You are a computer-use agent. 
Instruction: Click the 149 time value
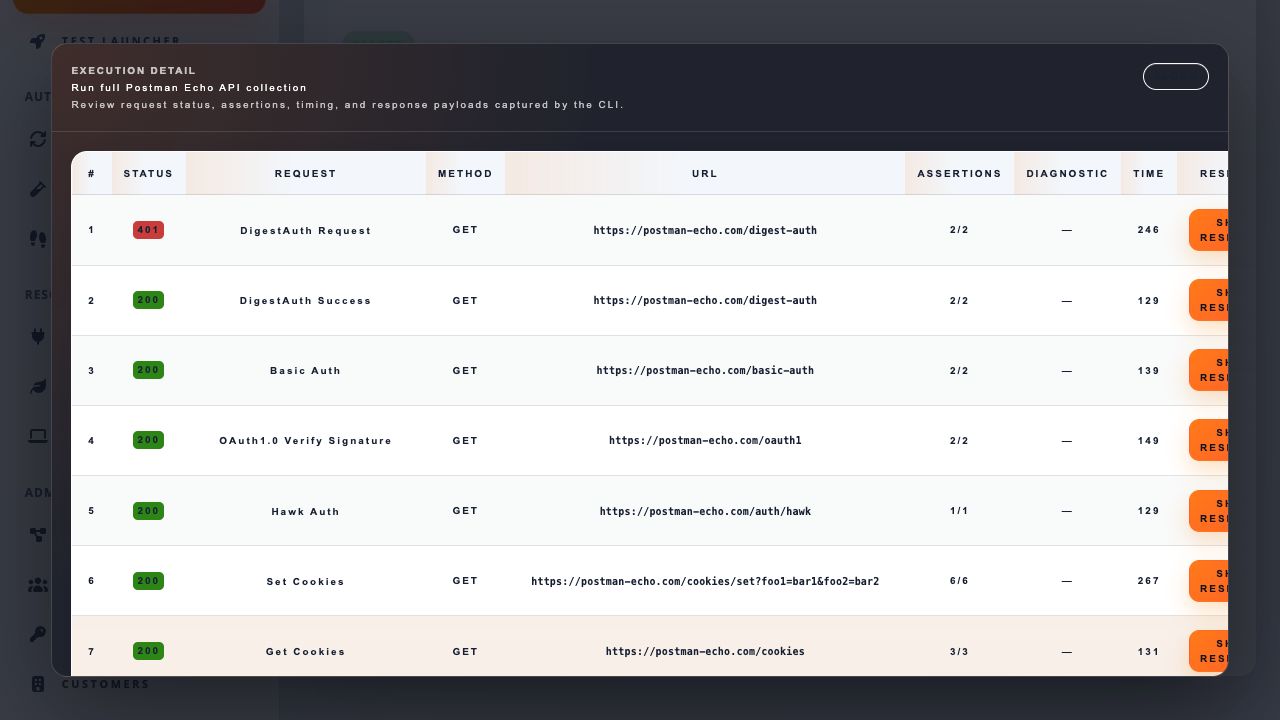pyautogui.click(x=1148, y=440)
